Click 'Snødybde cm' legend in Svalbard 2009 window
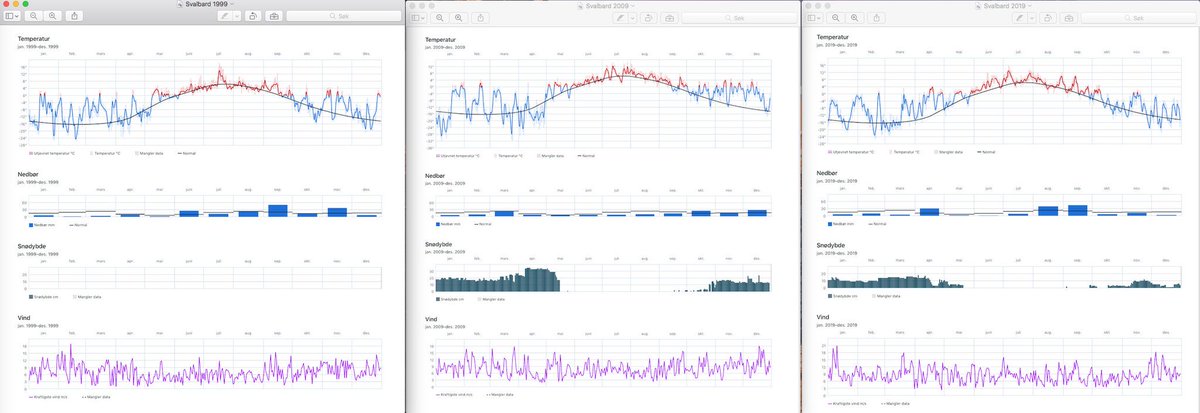 pos(453,300)
